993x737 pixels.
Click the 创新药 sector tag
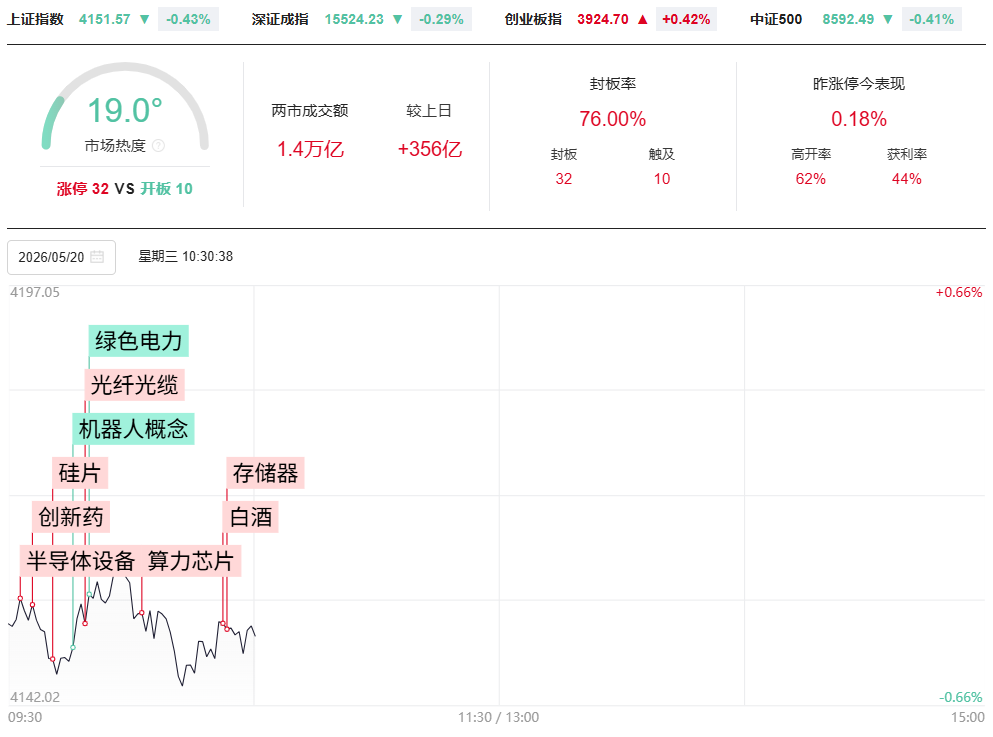(x=71, y=517)
